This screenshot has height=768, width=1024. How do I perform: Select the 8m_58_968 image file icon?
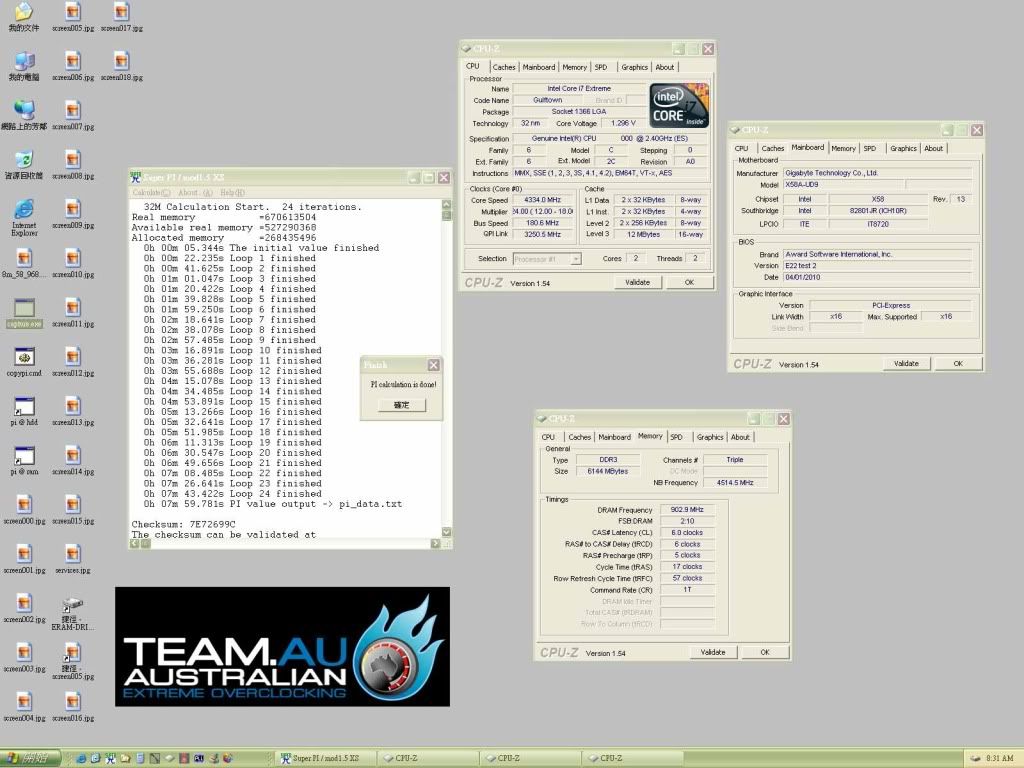pyautogui.click(x=24, y=263)
